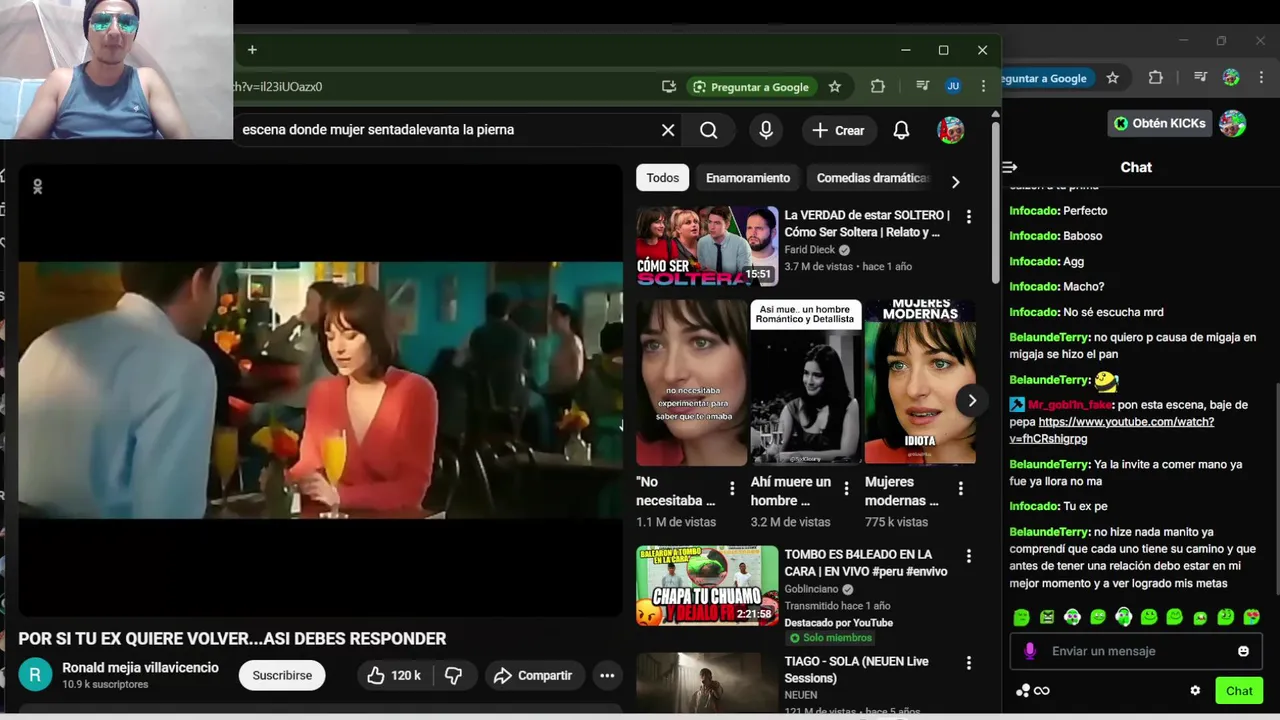This screenshot has width=1280, height=720.
Task: Open the La VERDAD de estar SOLTERO thumbnail
Action: click(x=707, y=246)
